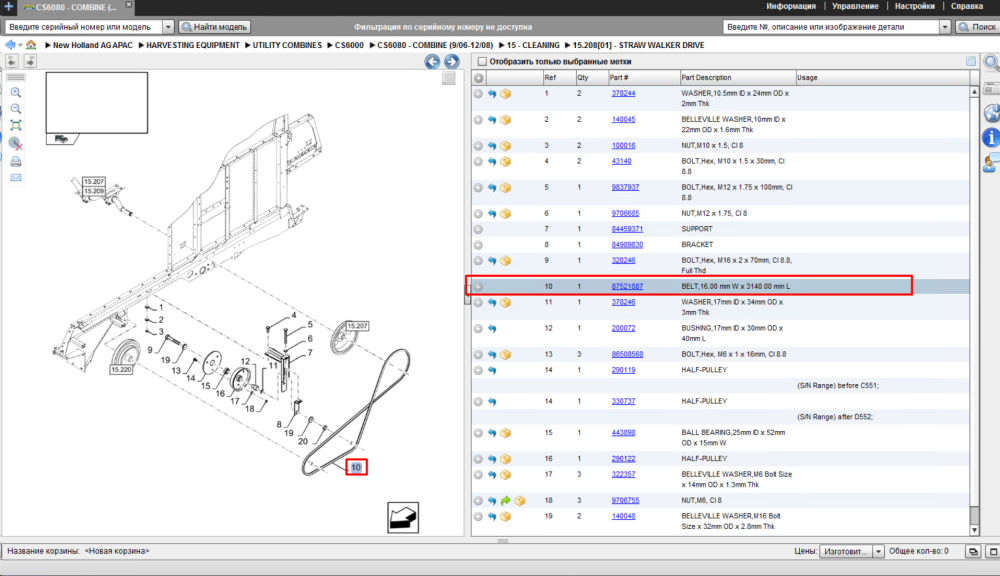Open the serial number/model dropdown arrow
Viewport: 1000px width, 576px height.
(x=168, y=27)
